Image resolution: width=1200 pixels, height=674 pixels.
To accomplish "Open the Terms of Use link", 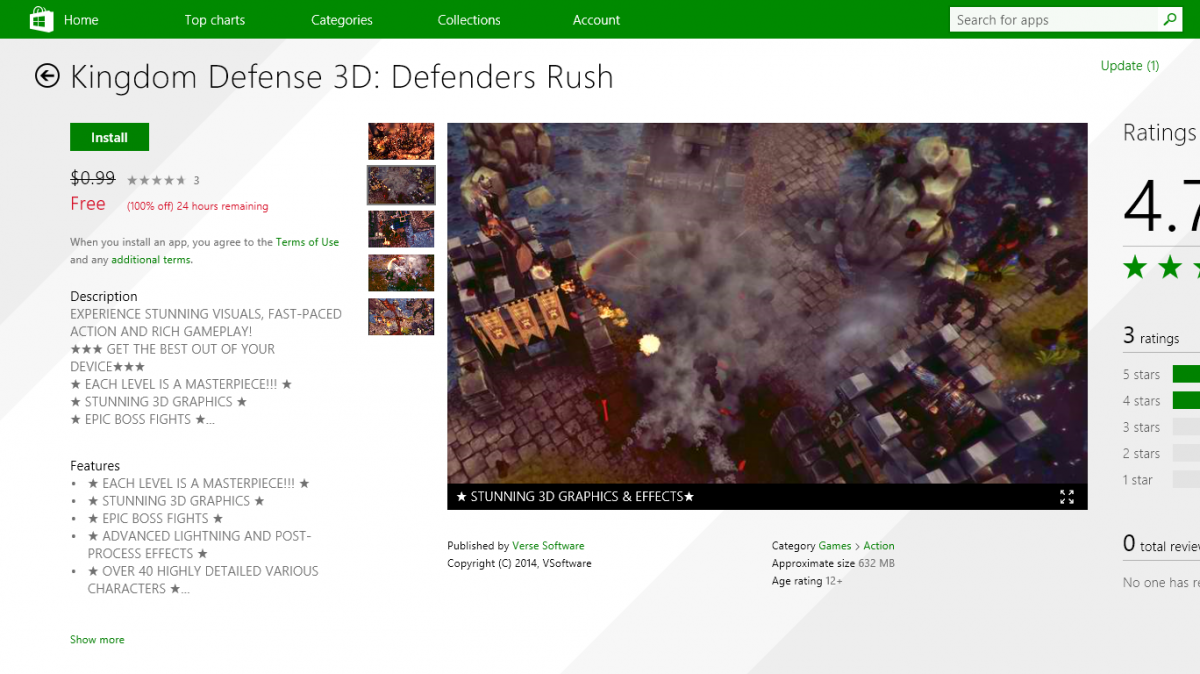I will point(307,242).
